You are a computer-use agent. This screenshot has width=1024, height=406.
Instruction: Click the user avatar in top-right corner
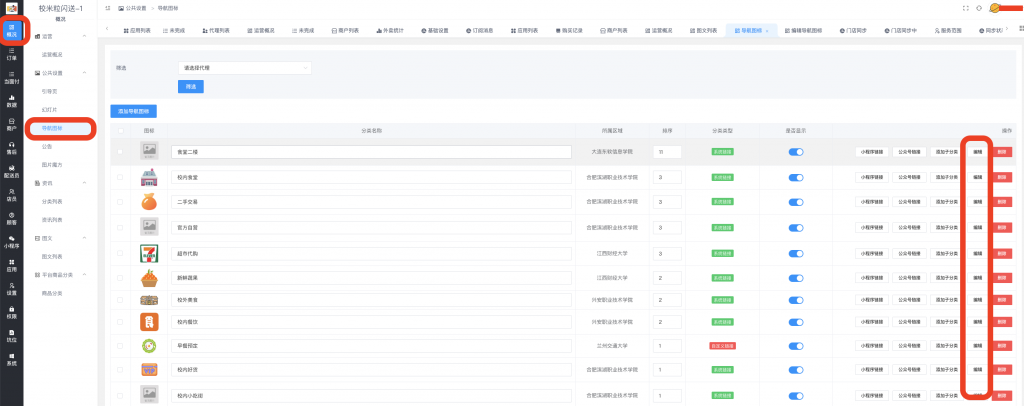[x=995, y=8]
